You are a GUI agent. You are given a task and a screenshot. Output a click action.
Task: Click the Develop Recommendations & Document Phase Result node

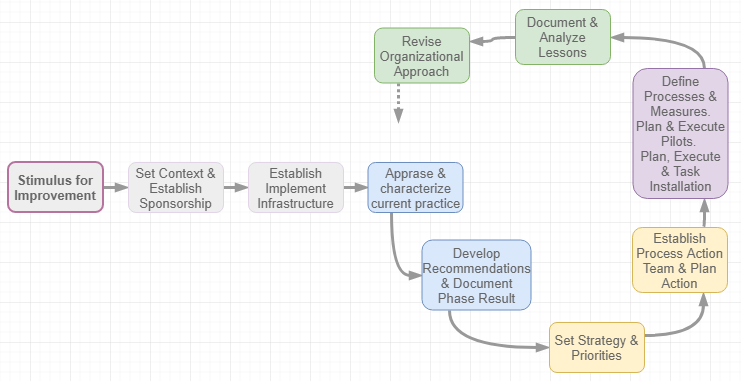click(x=476, y=275)
